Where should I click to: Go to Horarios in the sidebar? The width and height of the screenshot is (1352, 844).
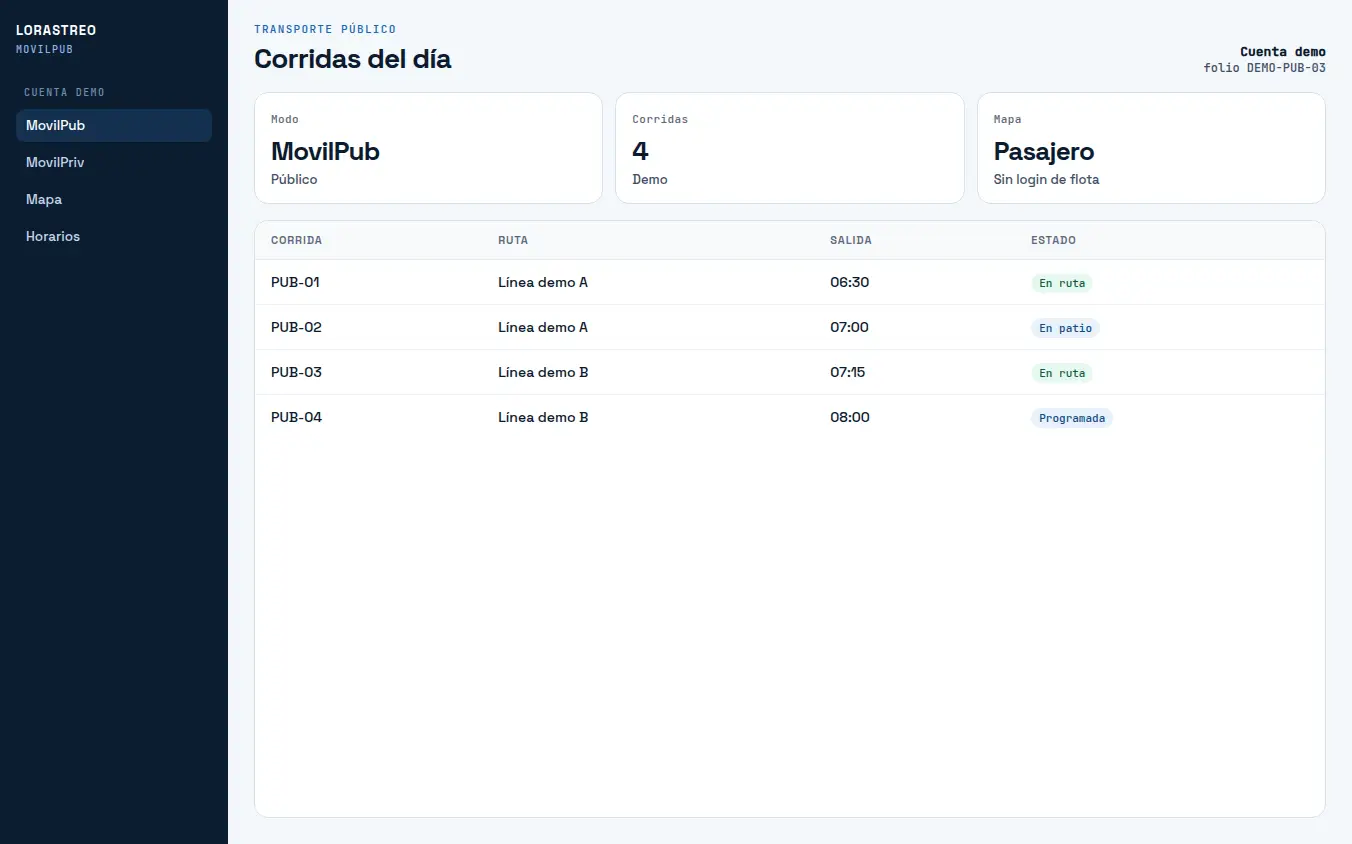(x=114, y=236)
